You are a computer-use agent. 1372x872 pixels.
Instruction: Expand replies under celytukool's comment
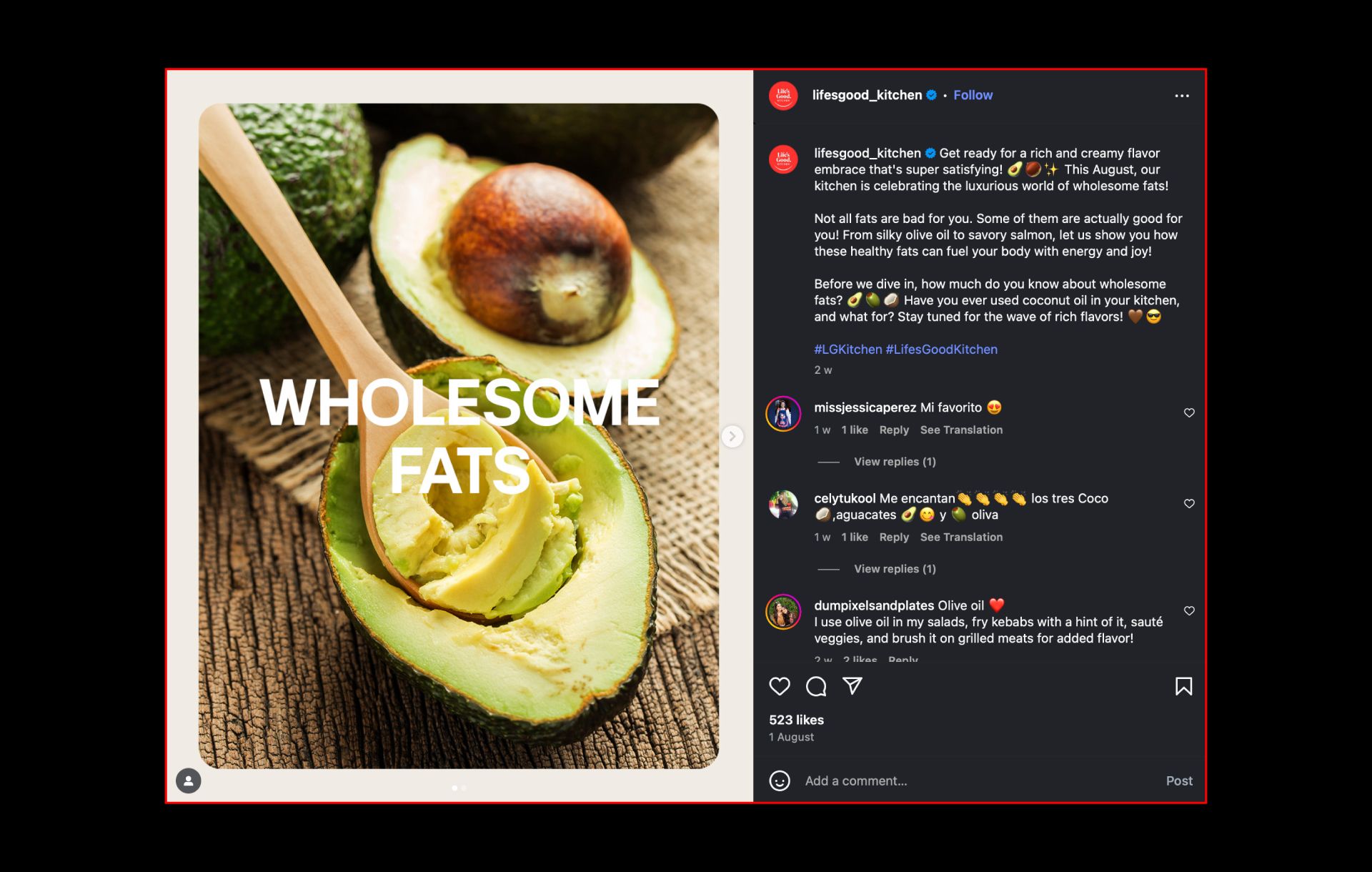coord(895,569)
